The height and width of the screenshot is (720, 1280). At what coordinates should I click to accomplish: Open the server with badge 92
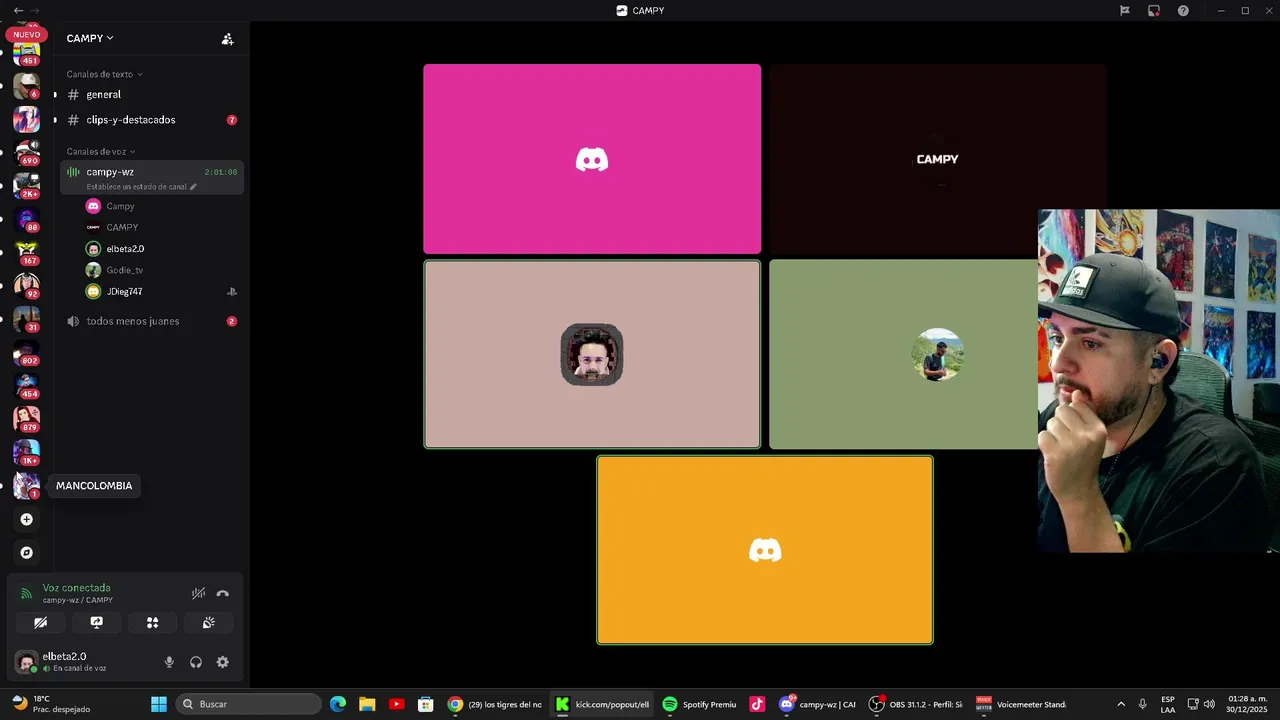pos(27,285)
